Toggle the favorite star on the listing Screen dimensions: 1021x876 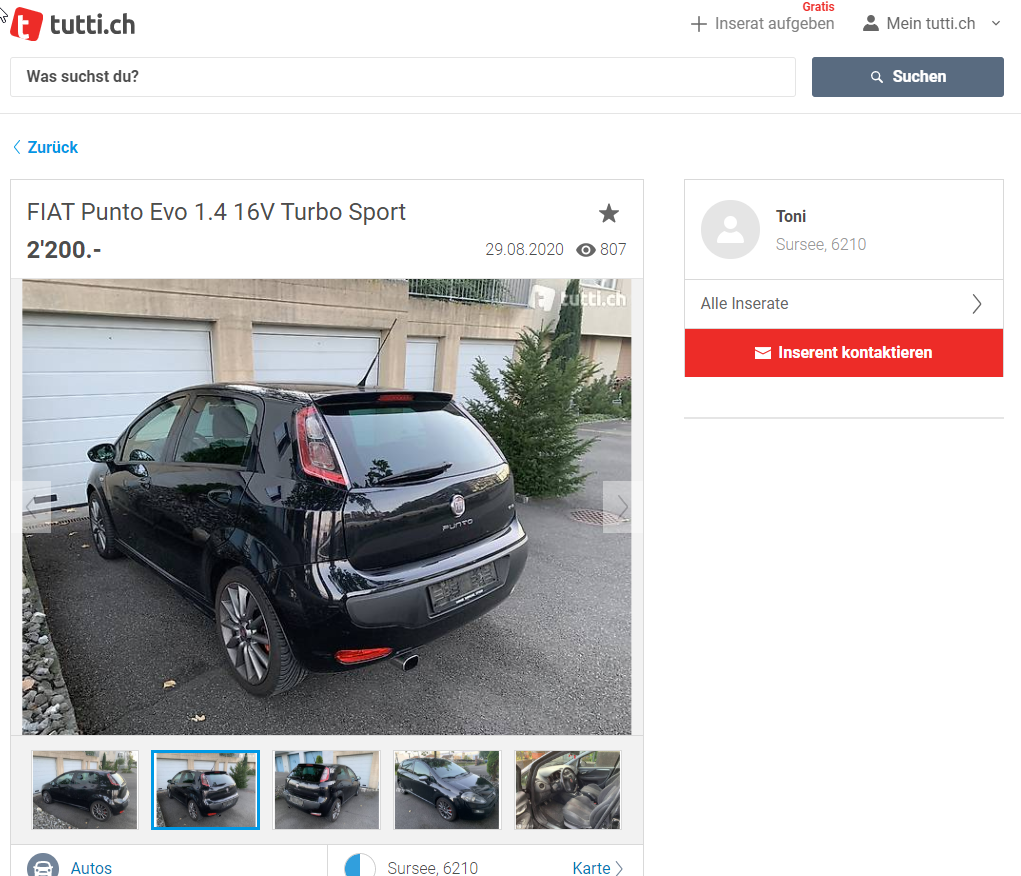tap(609, 213)
